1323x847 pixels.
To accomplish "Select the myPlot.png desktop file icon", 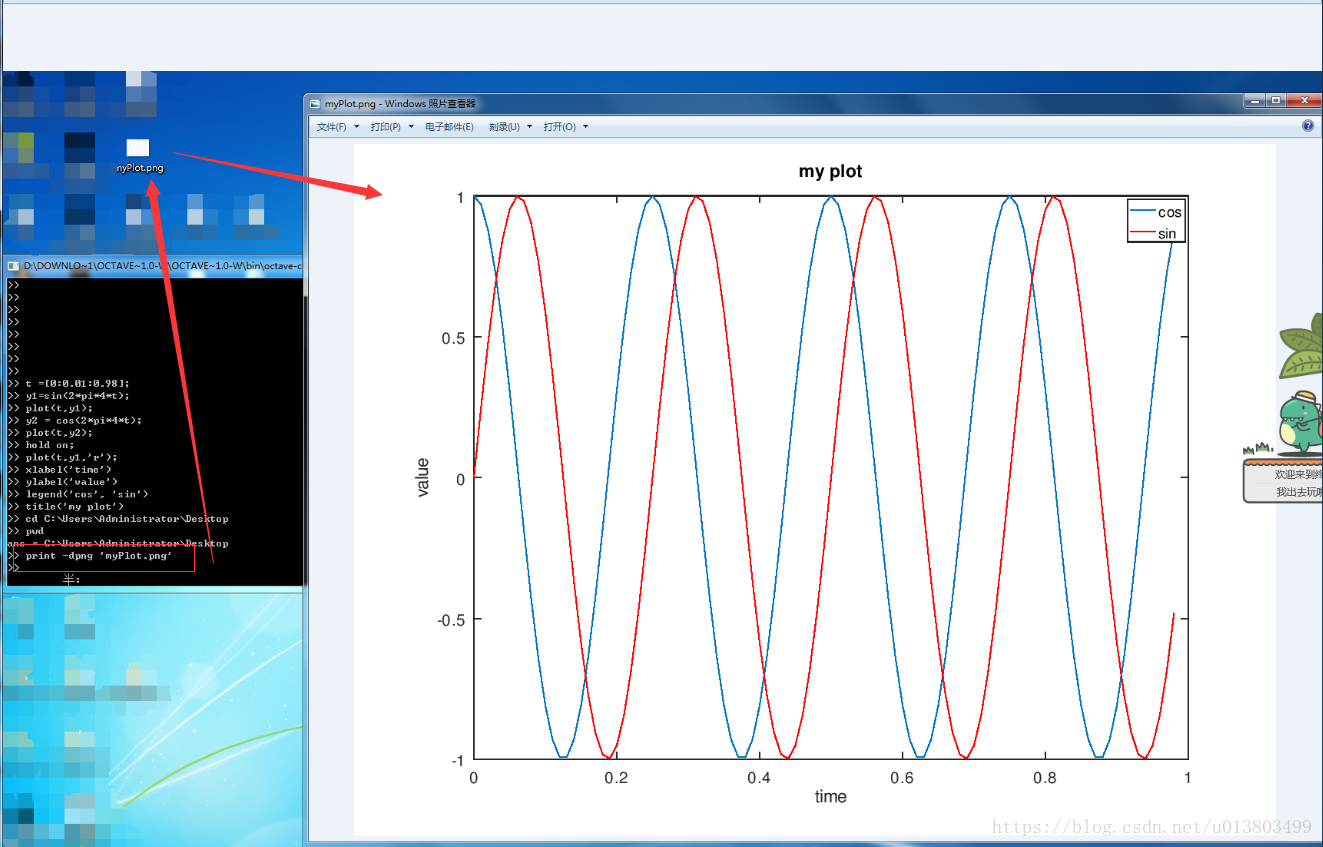I will tap(139, 156).
